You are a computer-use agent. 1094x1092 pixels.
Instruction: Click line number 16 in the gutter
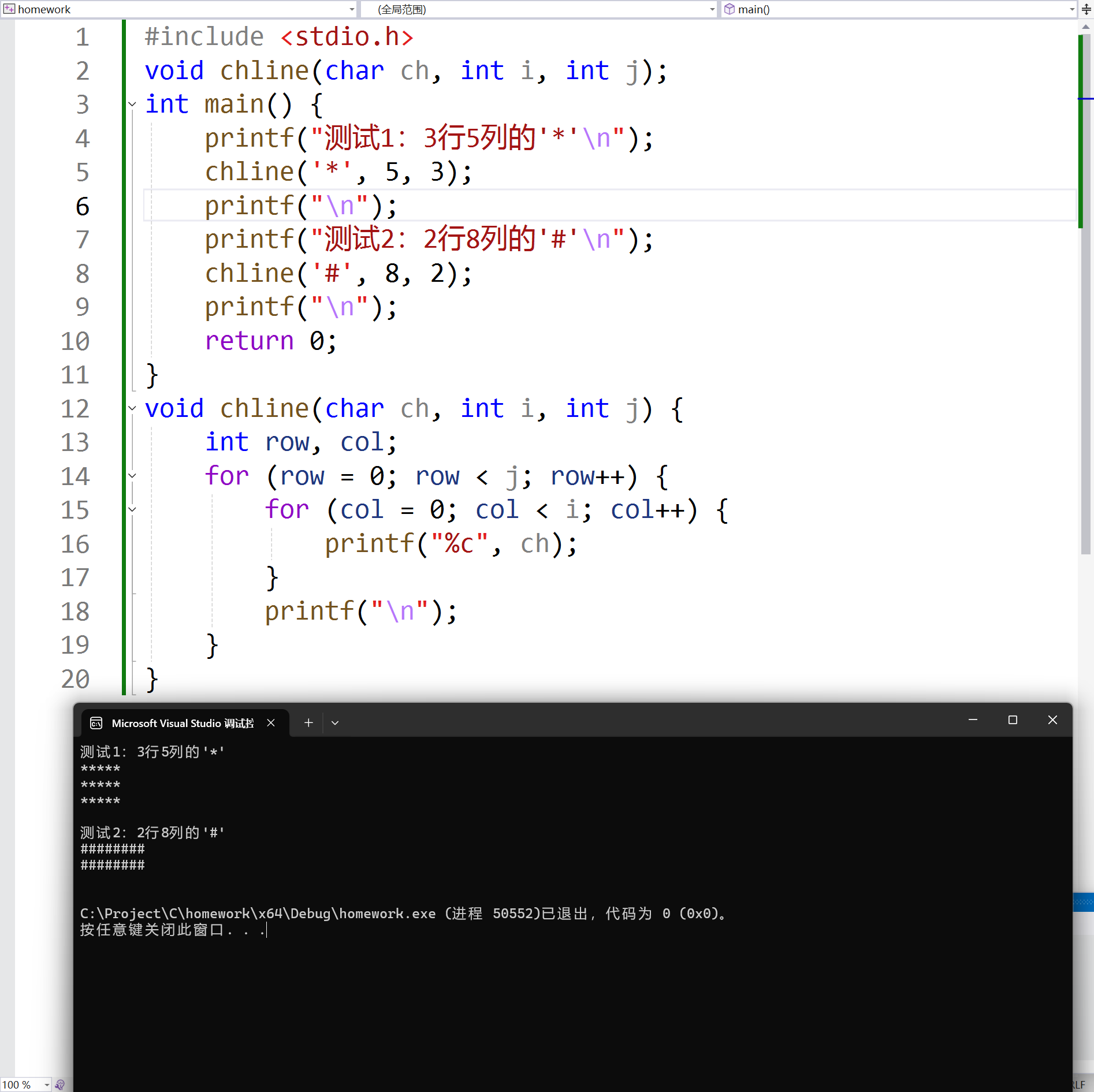click(75, 544)
